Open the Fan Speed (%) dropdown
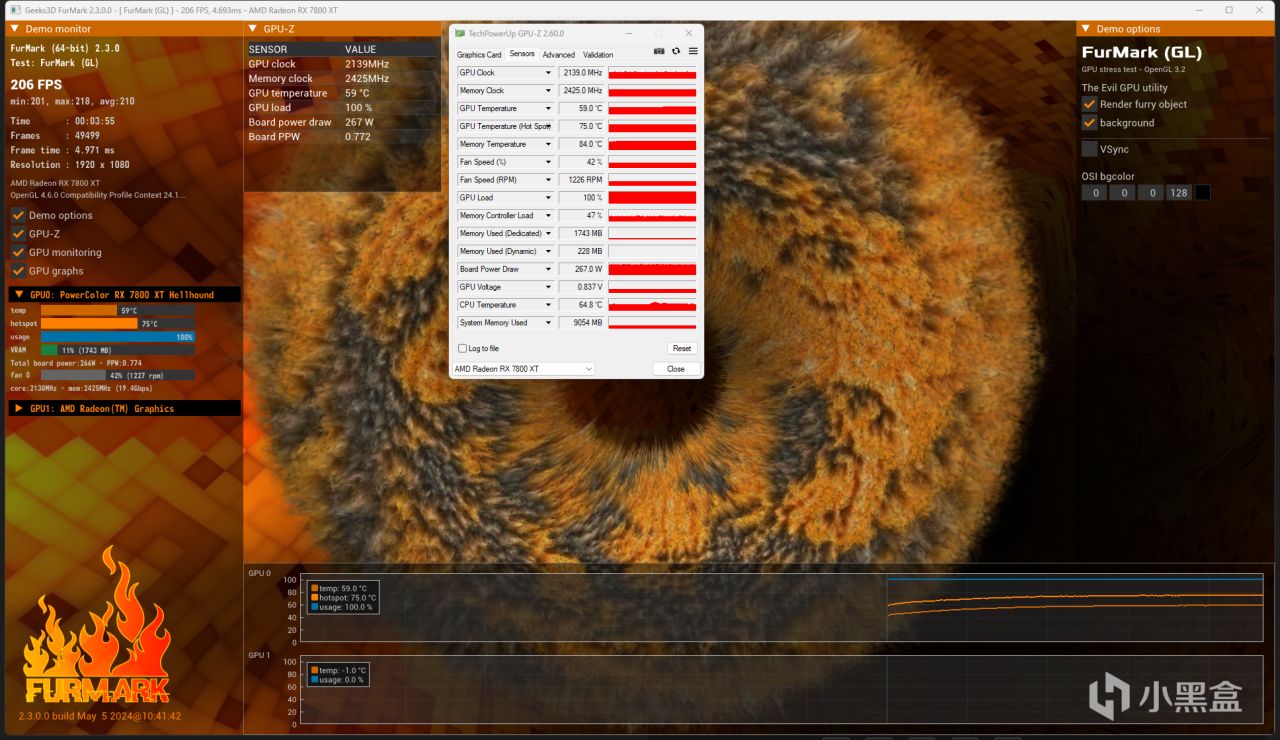 (548, 162)
